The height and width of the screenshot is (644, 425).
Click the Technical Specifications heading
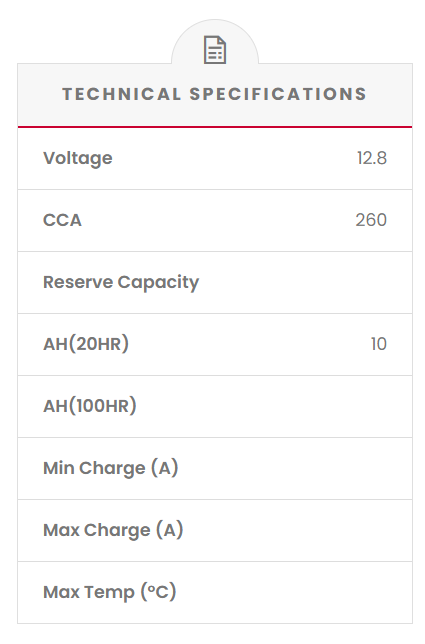(214, 94)
